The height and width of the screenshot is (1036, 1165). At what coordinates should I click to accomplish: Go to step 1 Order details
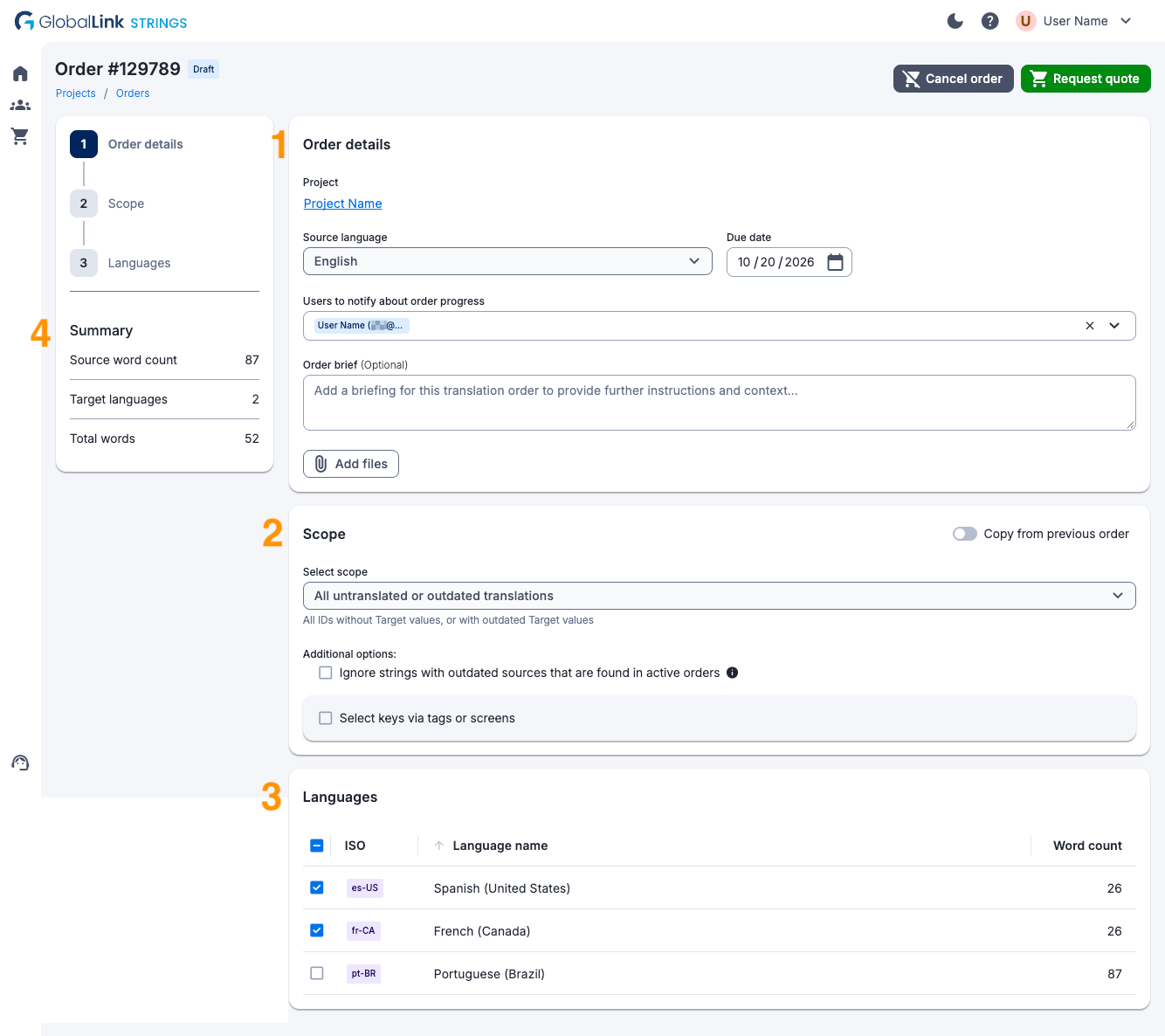click(x=128, y=144)
